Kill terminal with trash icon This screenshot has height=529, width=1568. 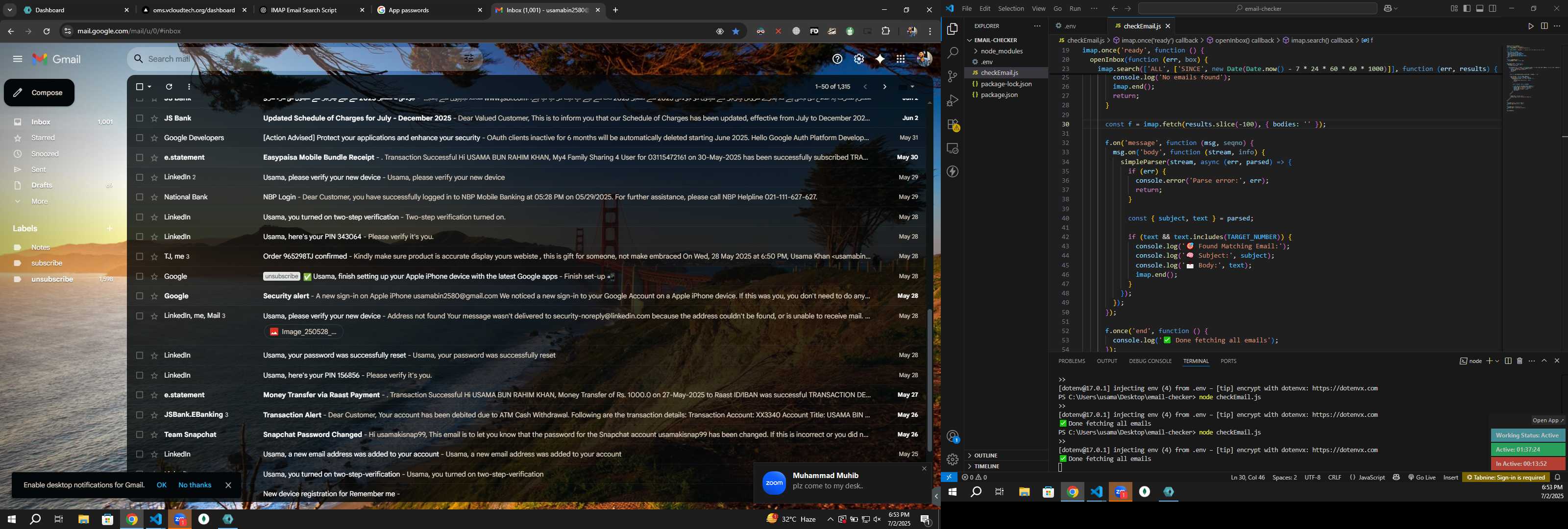1520,361
